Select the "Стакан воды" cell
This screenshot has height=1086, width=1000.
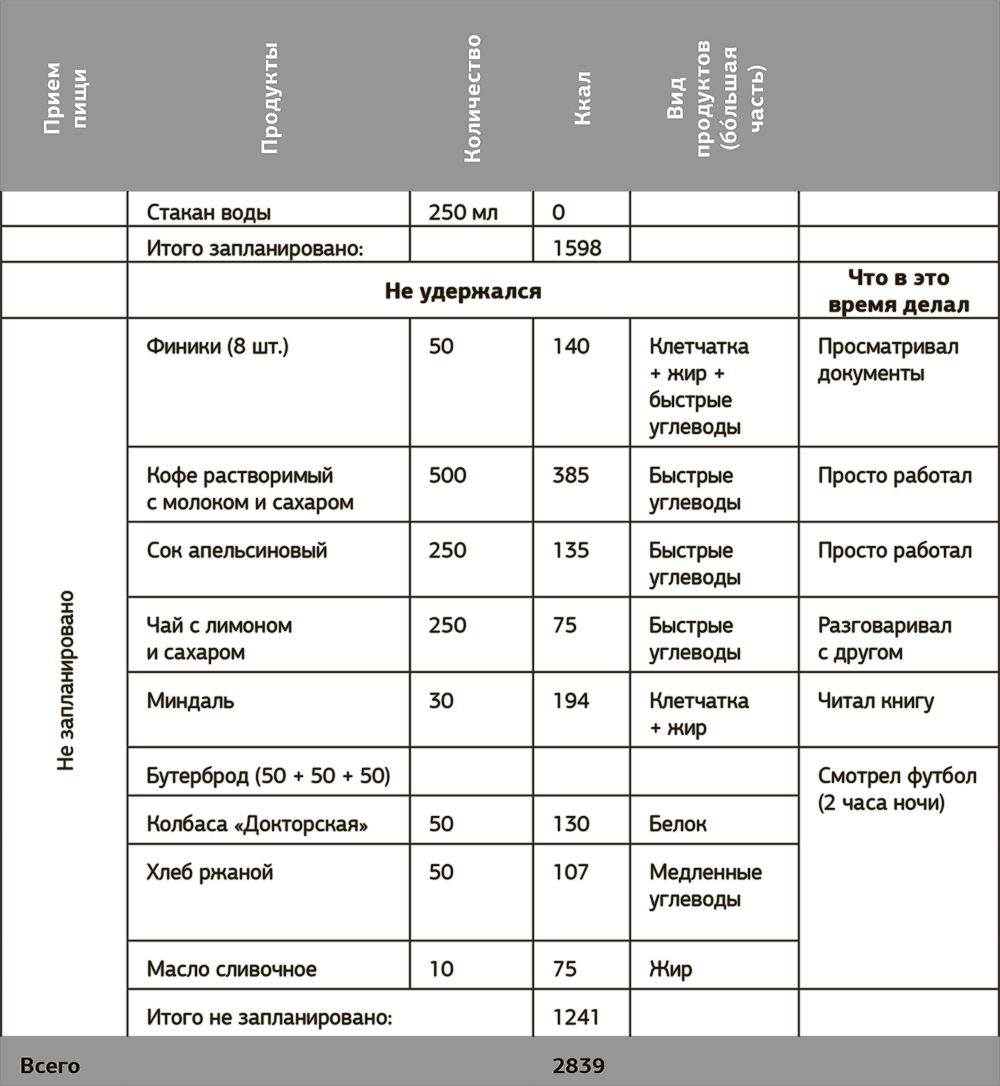[209, 212]
